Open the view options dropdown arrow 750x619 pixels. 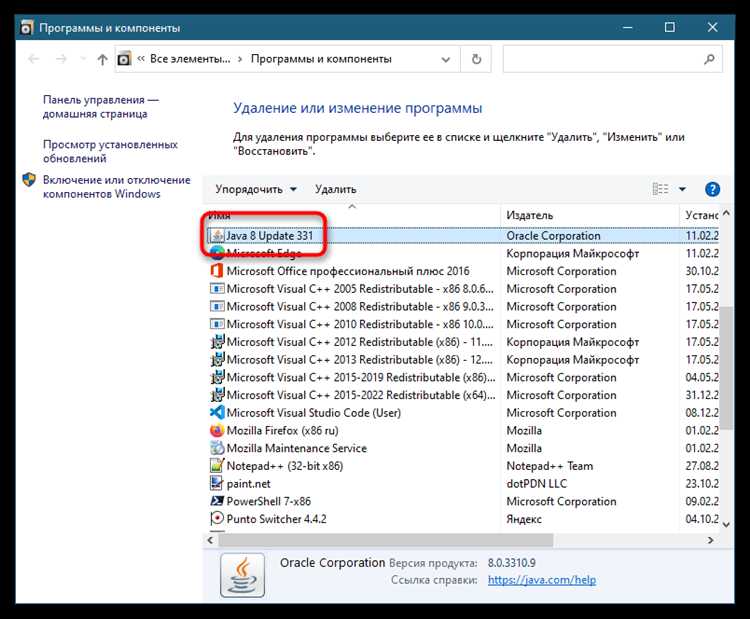pyautogui.click(x=682, y=189)
